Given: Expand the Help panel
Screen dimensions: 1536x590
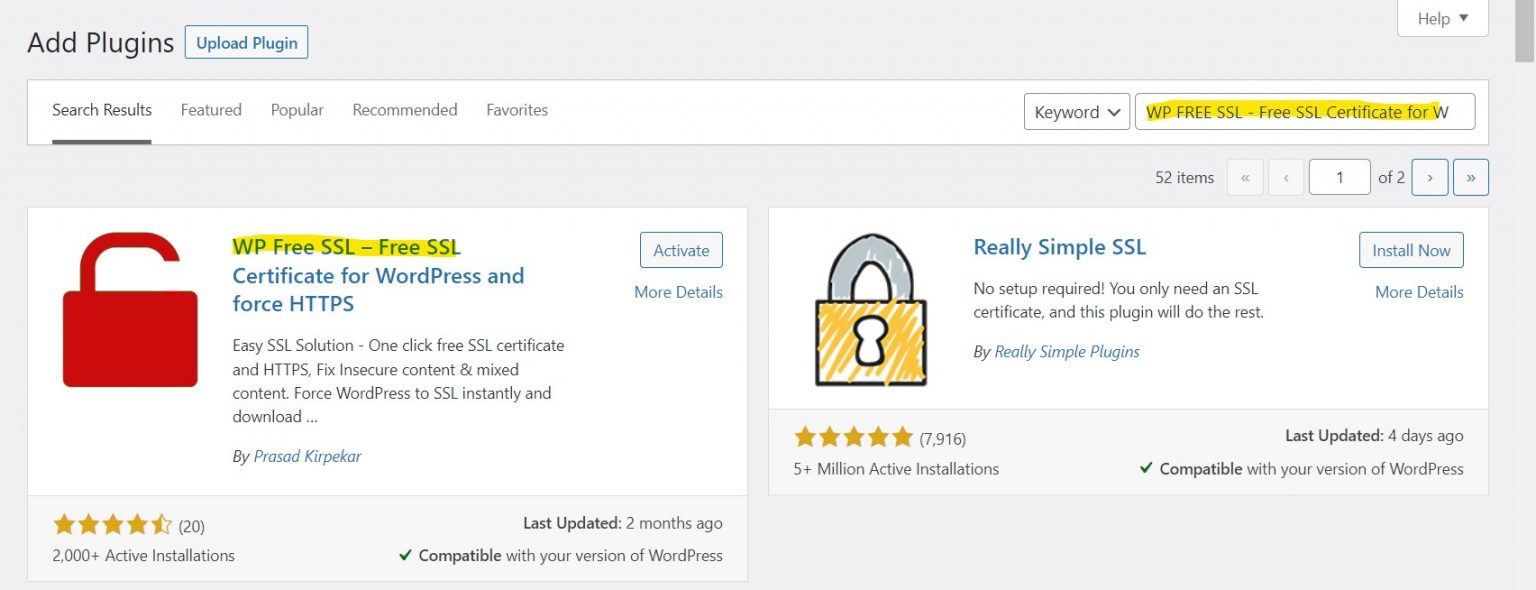Looking at the screenshot, I should 1443,18.
